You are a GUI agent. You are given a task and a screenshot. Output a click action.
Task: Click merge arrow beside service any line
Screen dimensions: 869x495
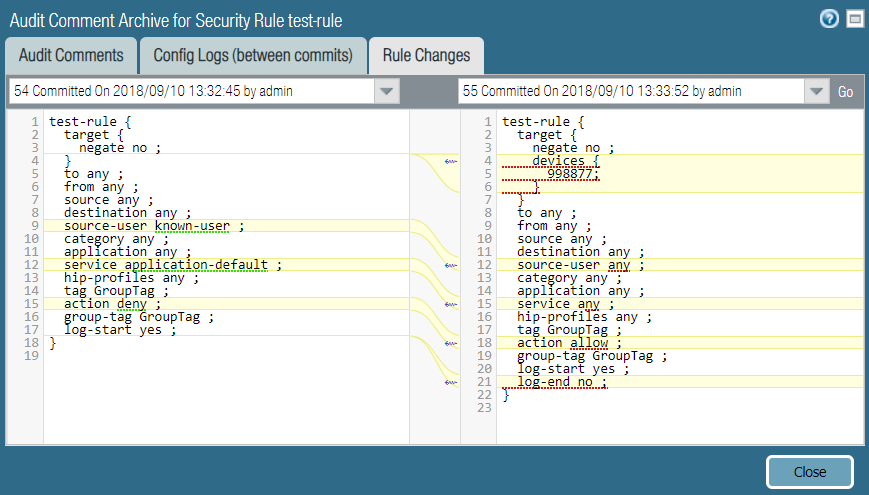coord(450,304)
